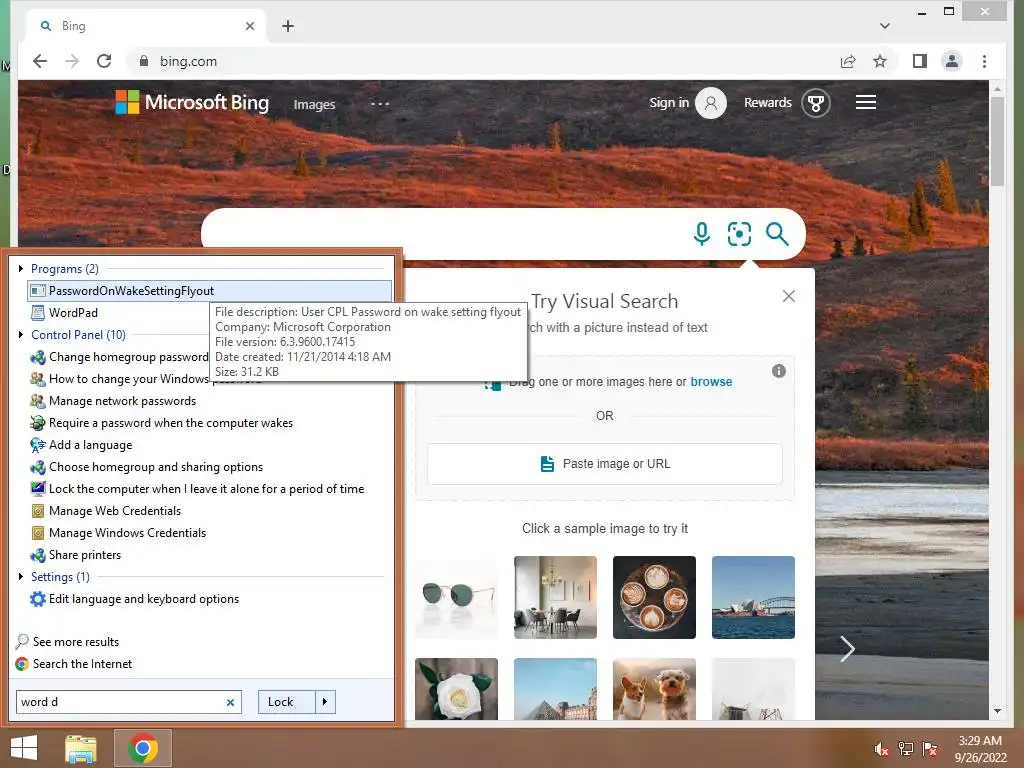Click the Lock button
Viewport: 1024px width, 768px height.
(x=287, y=702)
